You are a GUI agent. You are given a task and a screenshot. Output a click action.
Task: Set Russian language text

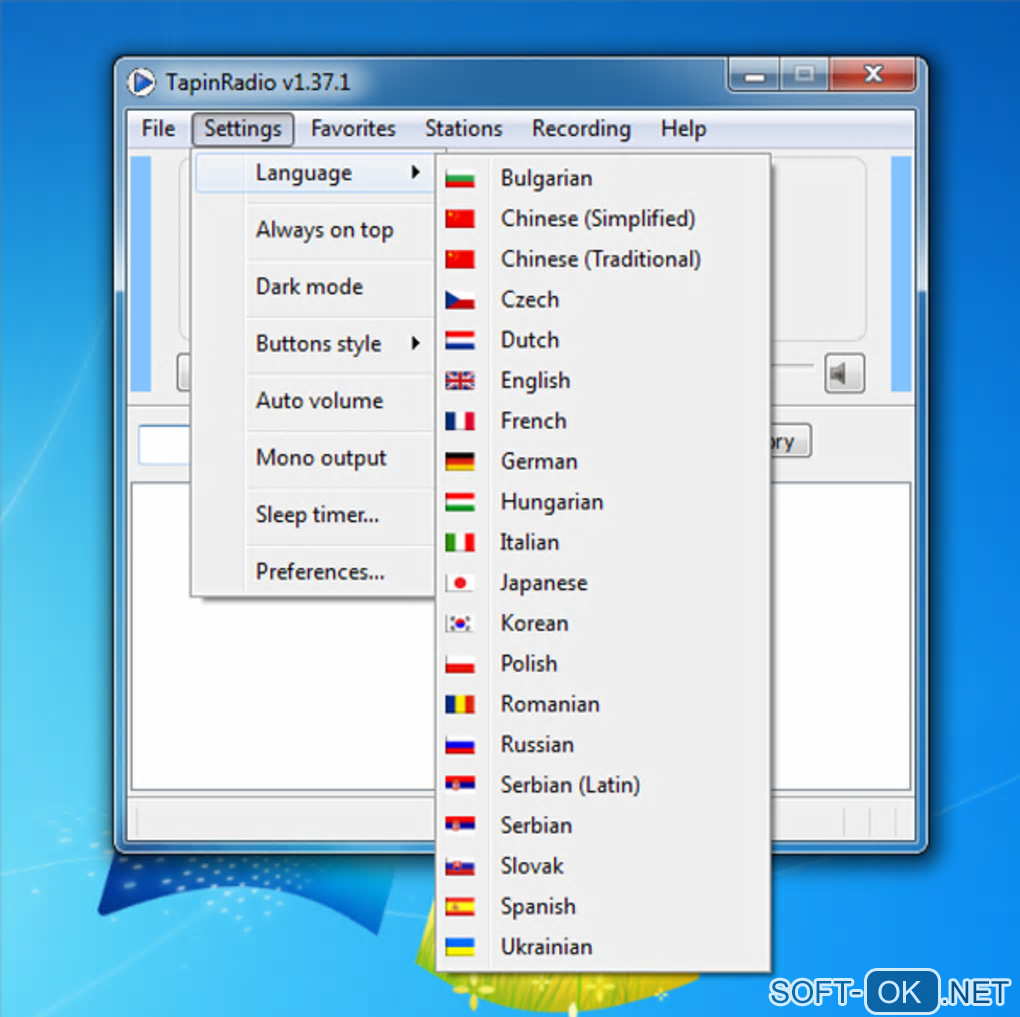pyautogui.click(x=537, y=744)
